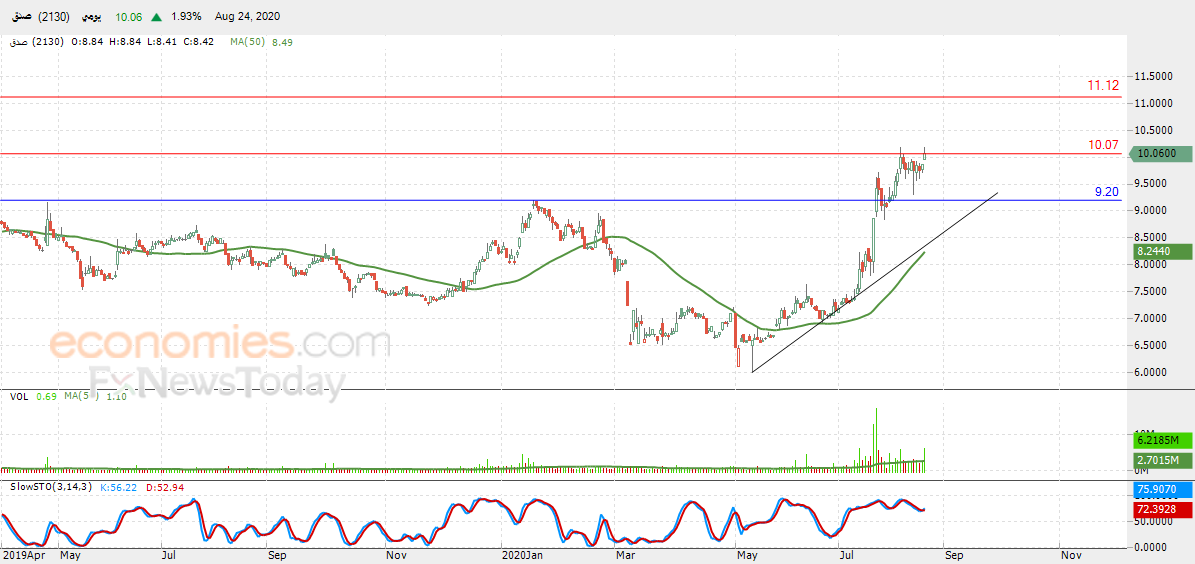The width and height of the screenshot is (1195, 564).
Task: Click the Aug 24, 2020 date label
Action: point(246,16)
